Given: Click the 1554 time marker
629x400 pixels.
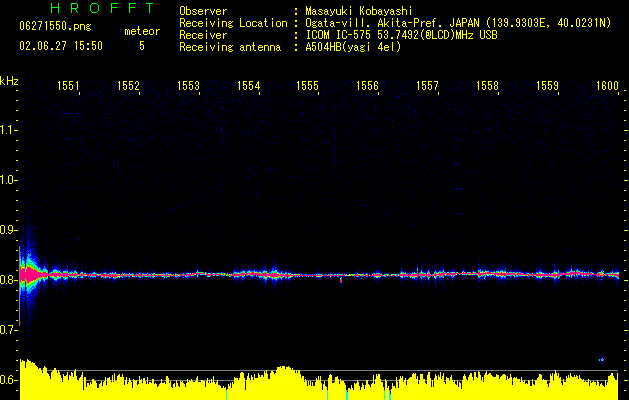Looking at the screenshot, I should (x=248, y=86).
